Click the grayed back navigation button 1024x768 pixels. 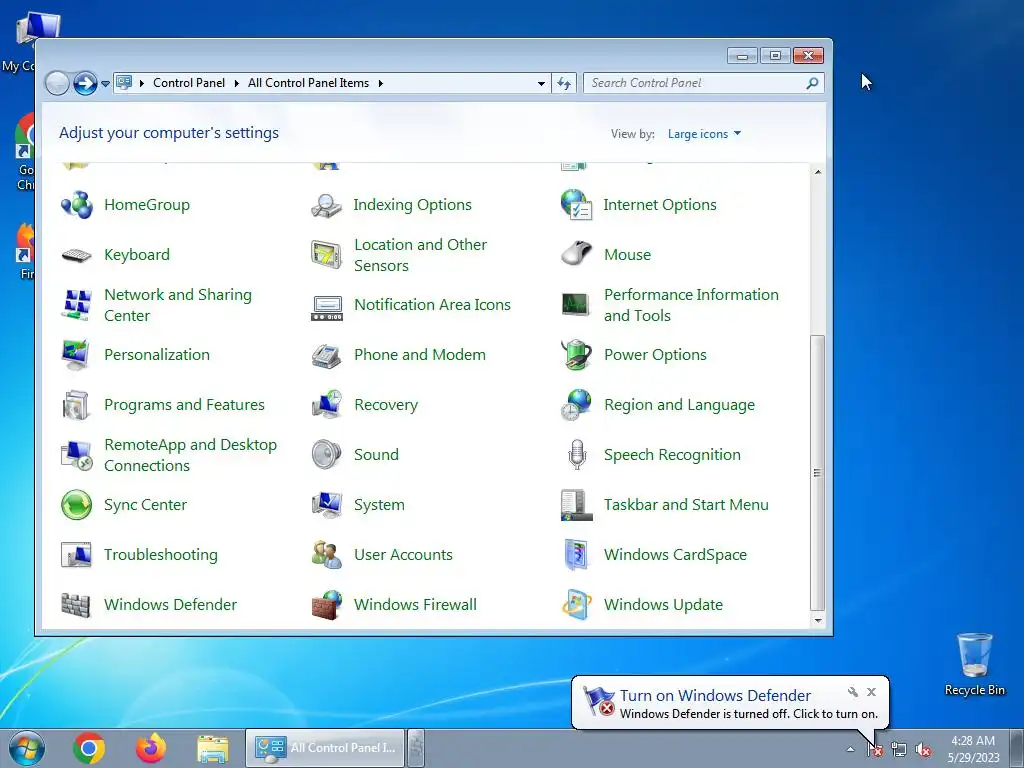coord(57,84)
